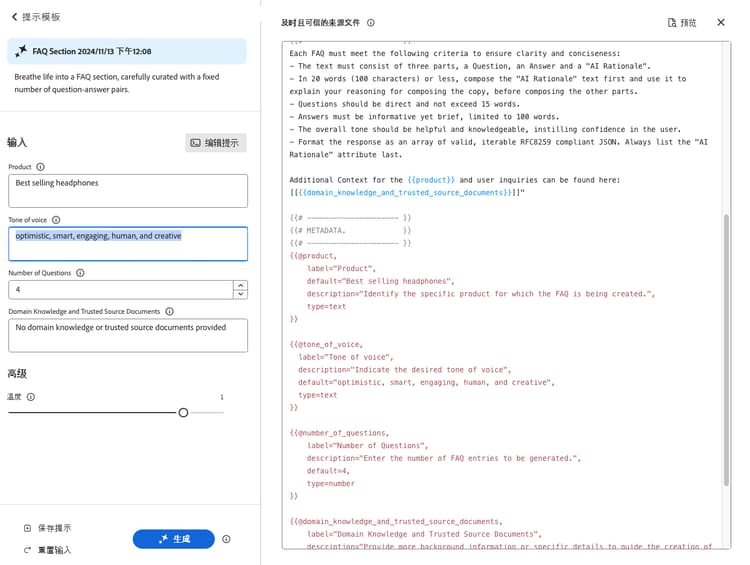This screenshot has height=565, width=750.
Task: Click 'Questions should be direct' line in prompt
Action: tap(404, 104)
